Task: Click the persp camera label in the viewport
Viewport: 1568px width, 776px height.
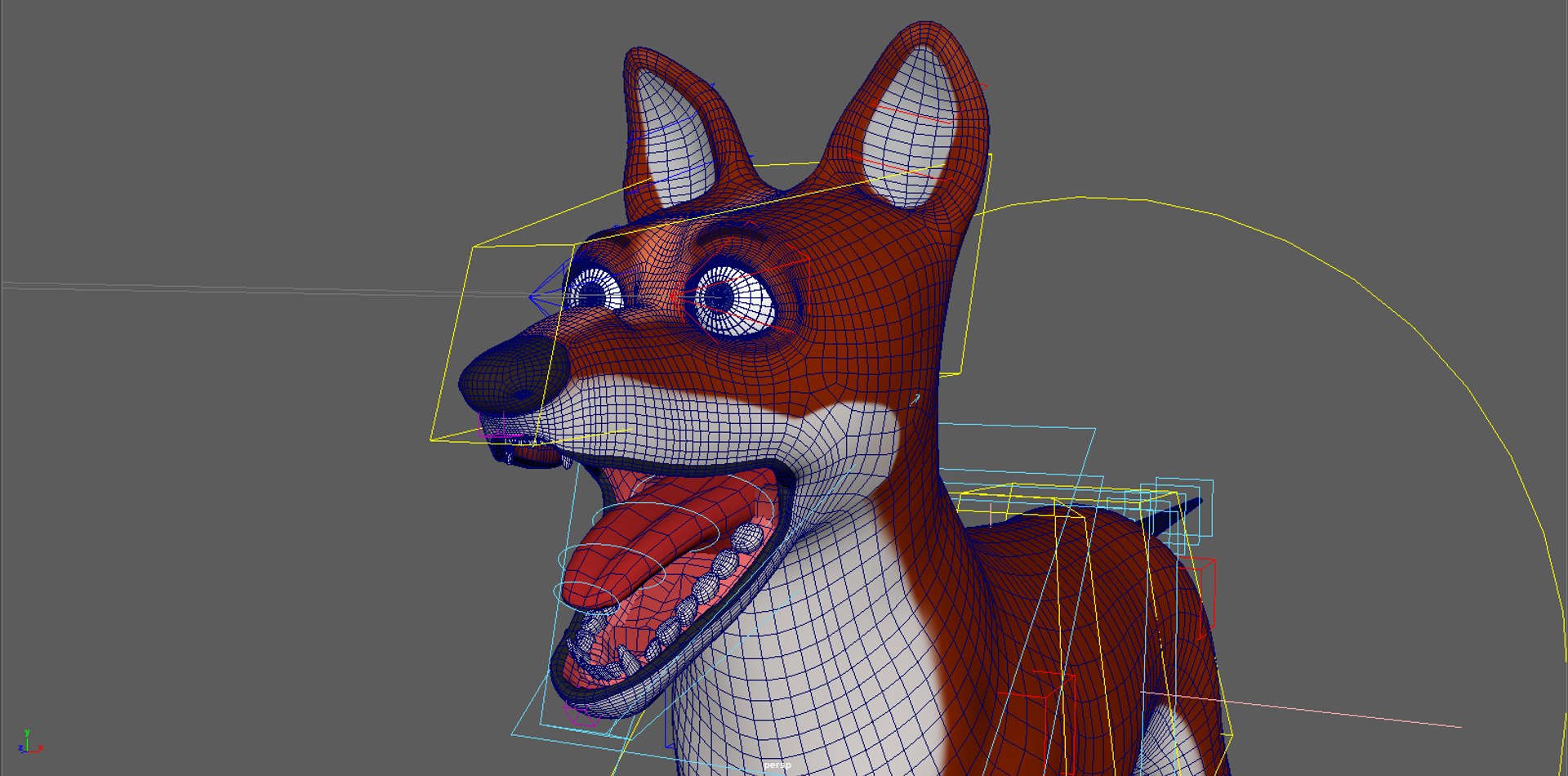Action: point(777,765)
